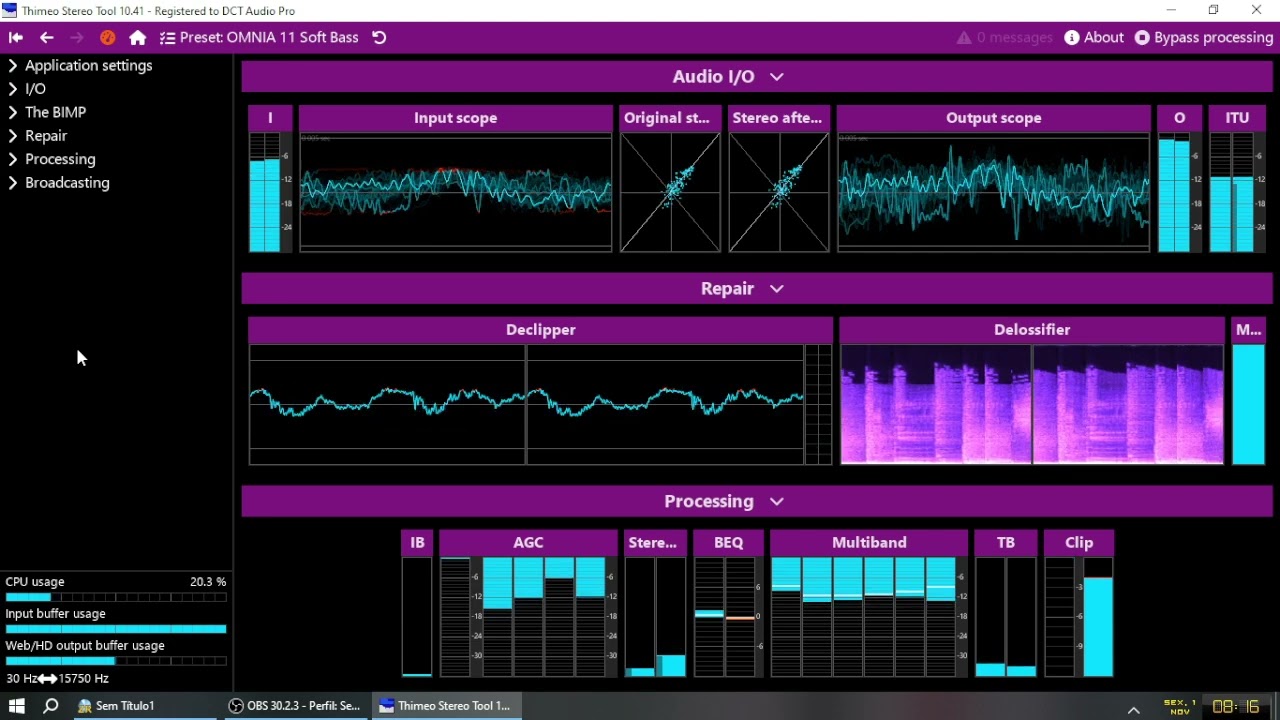Image resolution: width=1280 pixels, height=720 pixels.
Task: Click the Multiband level meters
Action: 869,617
